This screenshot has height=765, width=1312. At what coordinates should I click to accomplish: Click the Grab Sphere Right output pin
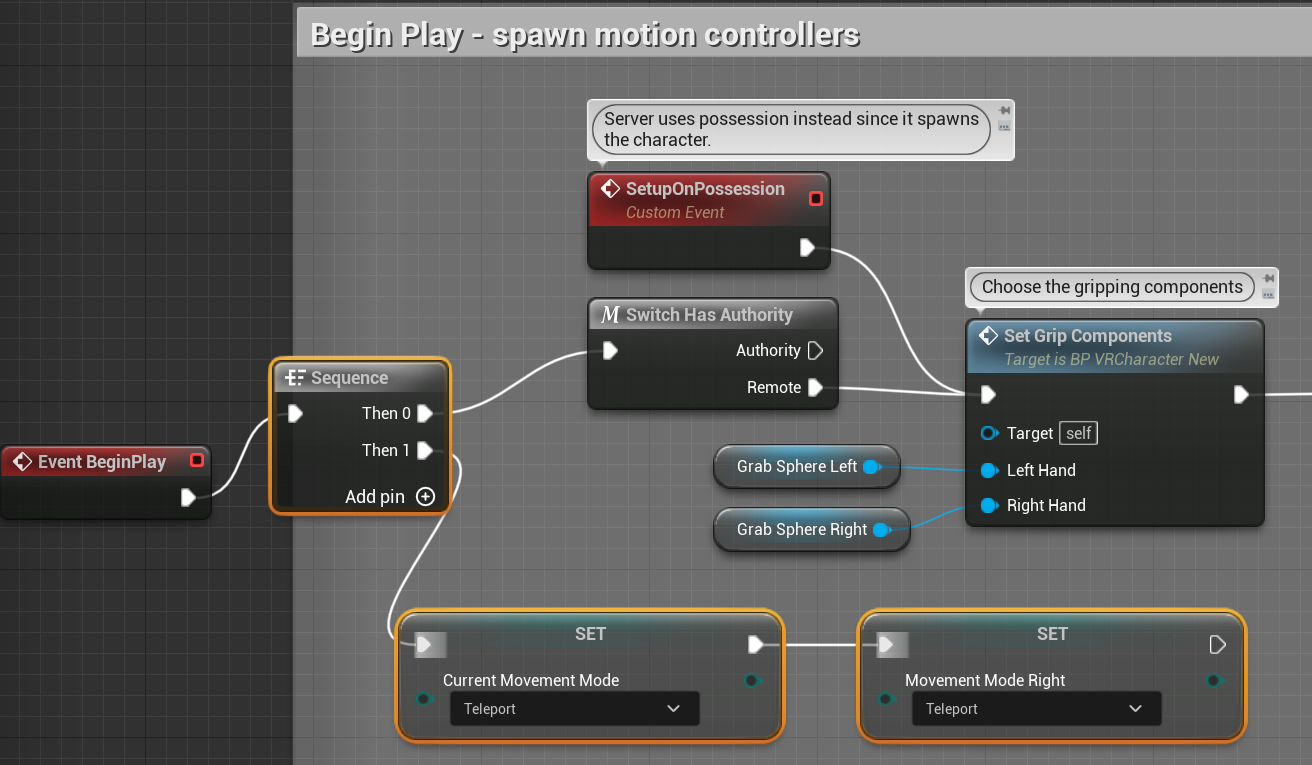point(881,529)
